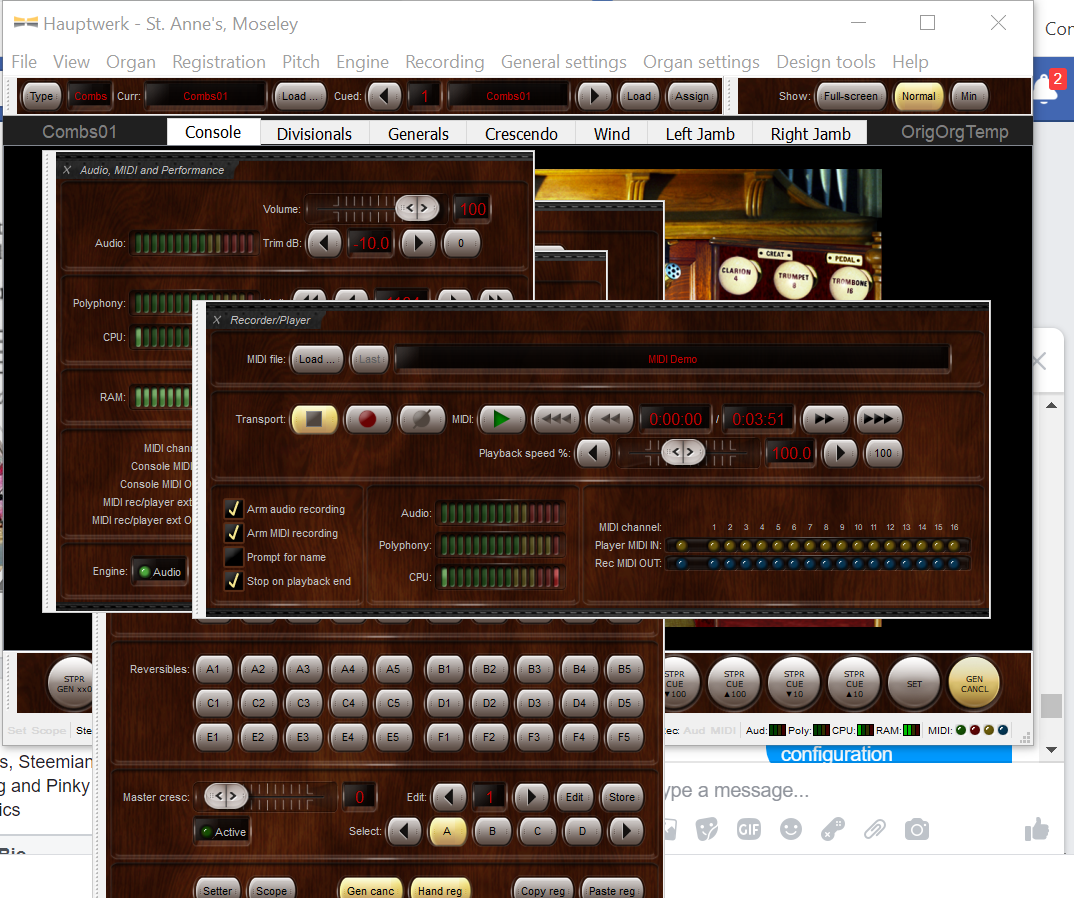Switch to Left Jamb tab

click(x=700, y=134)
